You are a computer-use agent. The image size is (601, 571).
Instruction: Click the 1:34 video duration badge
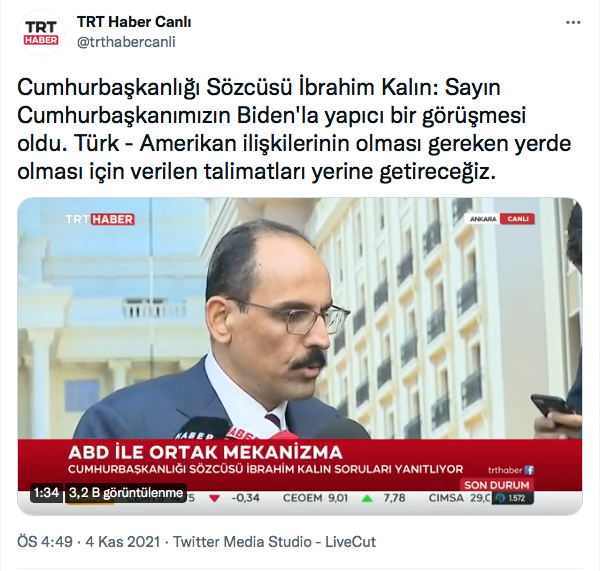[x=46, y=493]
